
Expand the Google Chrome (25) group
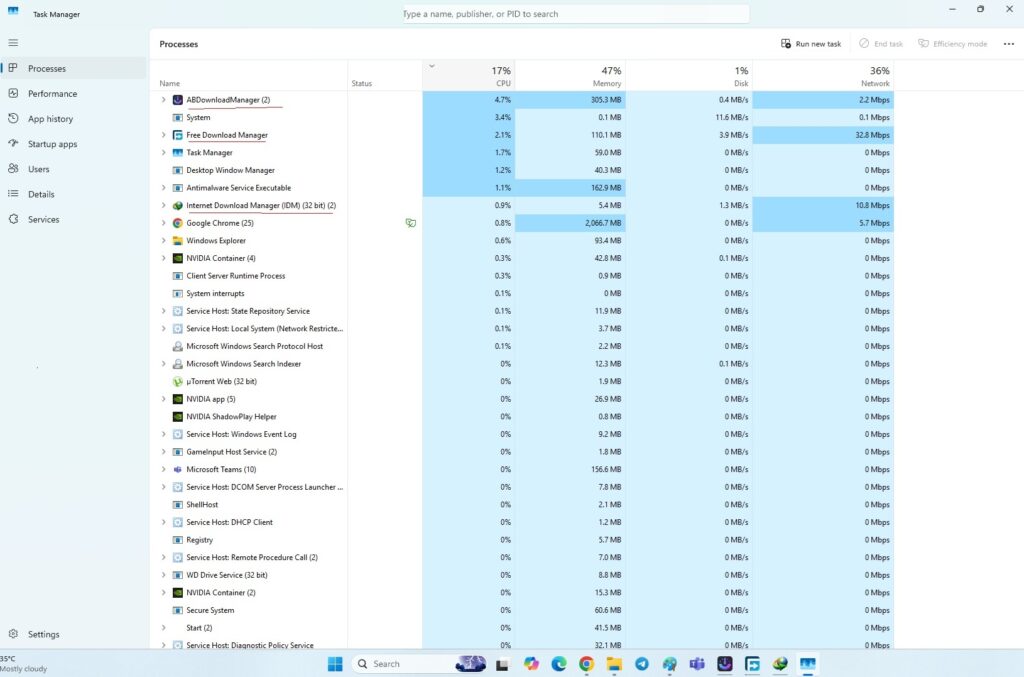(163, 223)
